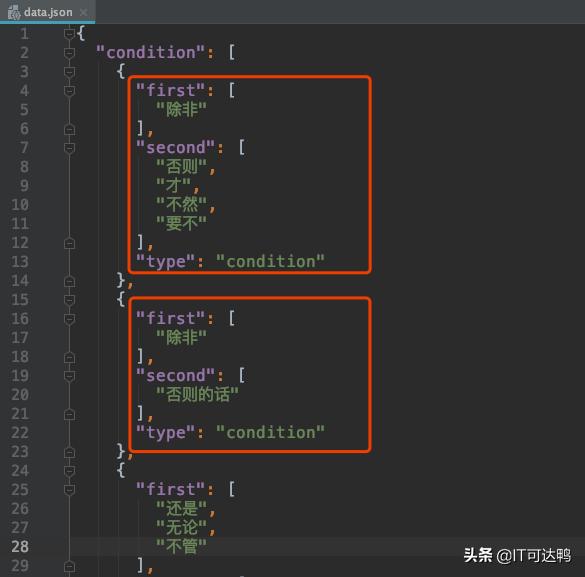Screen dimensions: 585x577
Task: Click the "first" key on line 16
Action: [171, 319]
